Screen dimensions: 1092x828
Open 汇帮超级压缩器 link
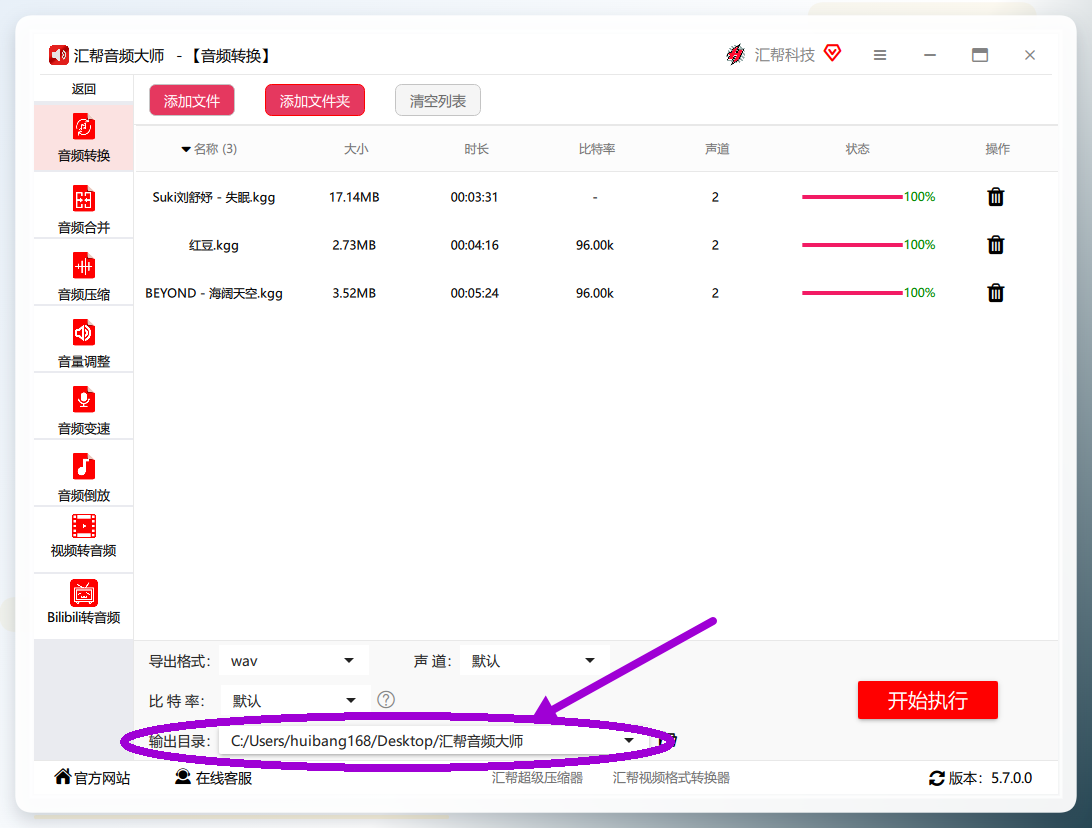(537, 778)
